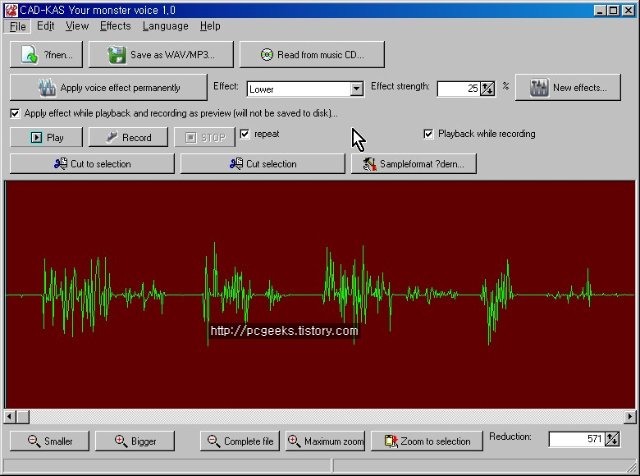This screenshot has height=476, width=640.
Task: Click the open file button with document icon
Action: (x=46, y=54)
